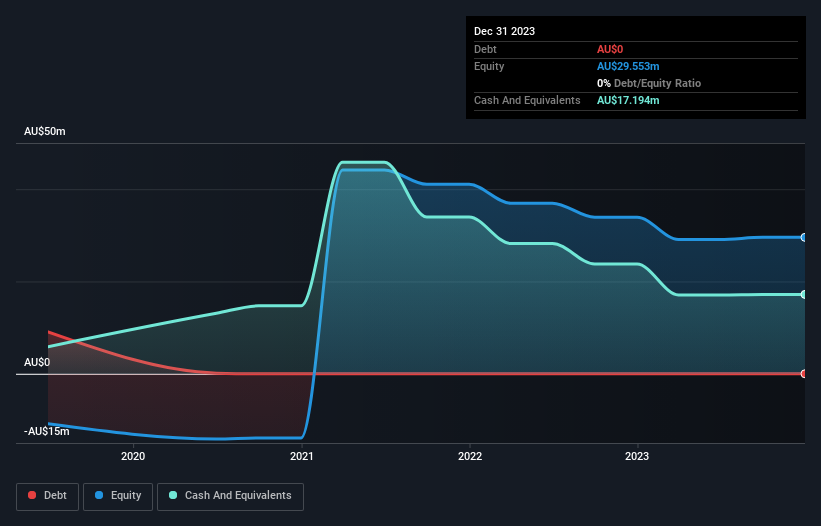
Task: Toggle Cash And Equivalents legend button
Action: pyautogui.click(x=230, y=496)
